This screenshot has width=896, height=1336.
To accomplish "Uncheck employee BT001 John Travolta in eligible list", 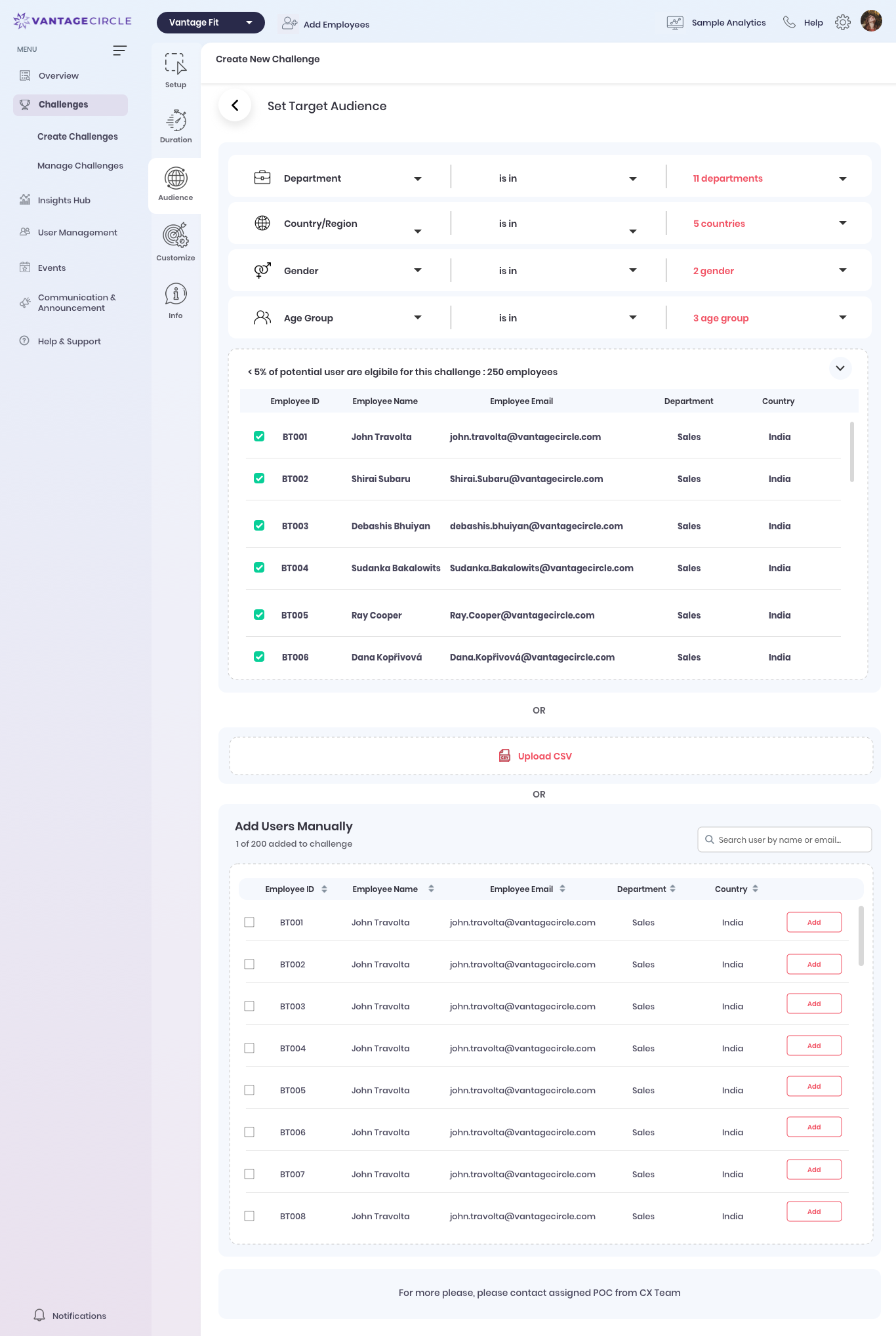I will [x=259, y=437].
